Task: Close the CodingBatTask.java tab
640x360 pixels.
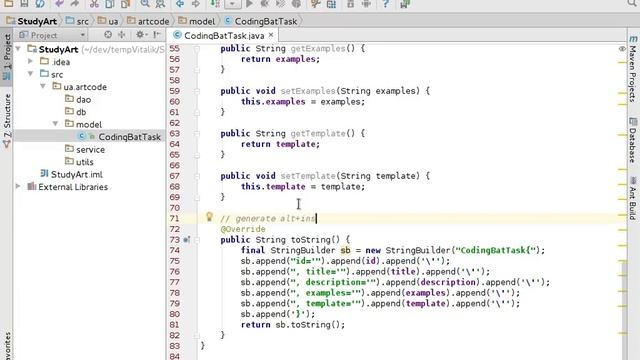Action: tap(271, 35)
